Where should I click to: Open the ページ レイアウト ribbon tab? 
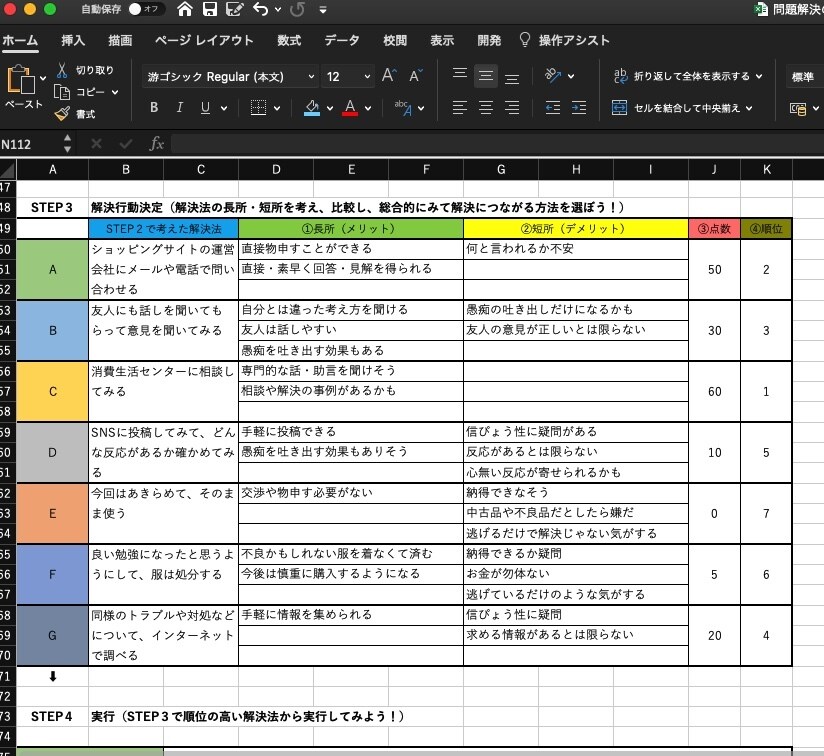coord(204,40)
